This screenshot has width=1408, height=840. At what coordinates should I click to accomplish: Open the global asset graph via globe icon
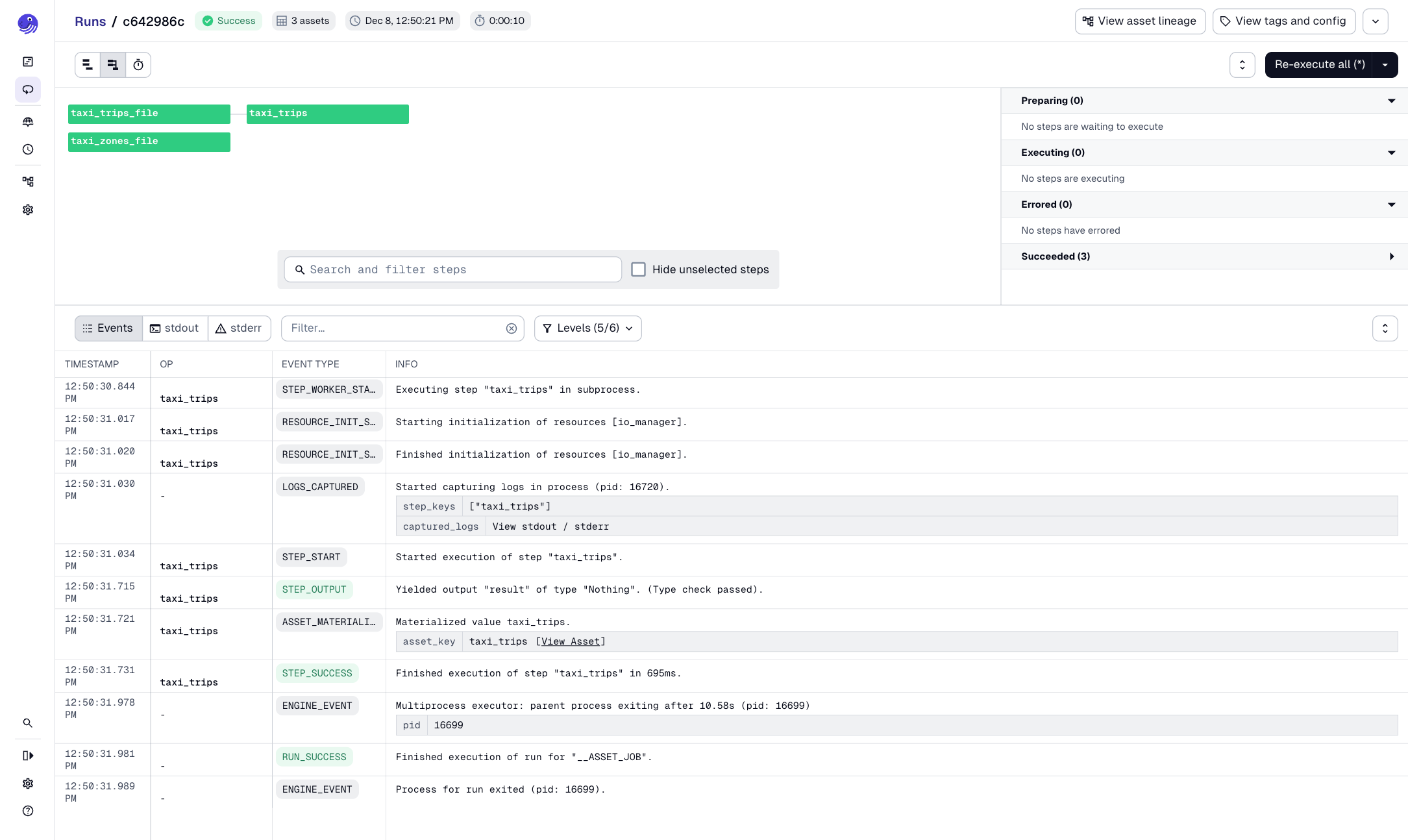click(x=28, y=121)
